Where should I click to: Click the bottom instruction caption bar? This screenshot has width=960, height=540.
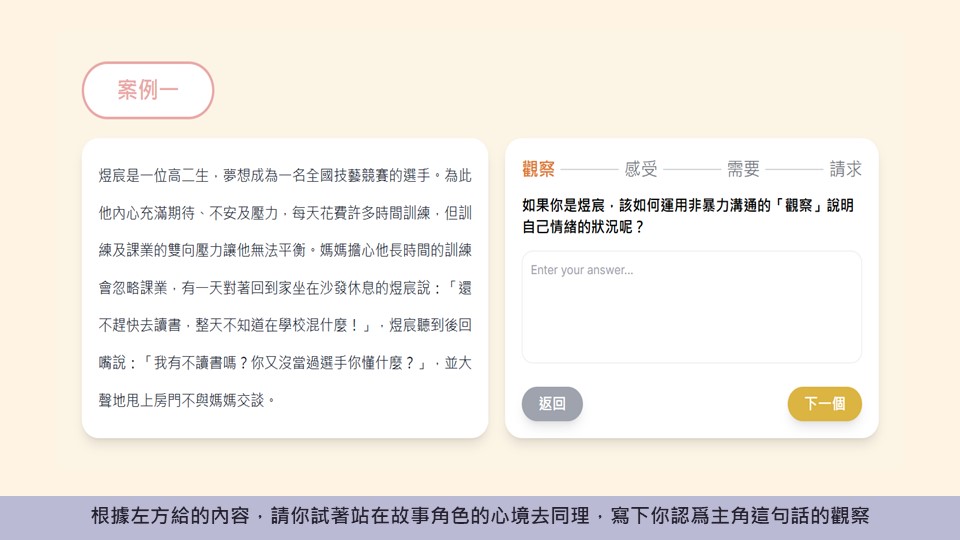(480, 517)
